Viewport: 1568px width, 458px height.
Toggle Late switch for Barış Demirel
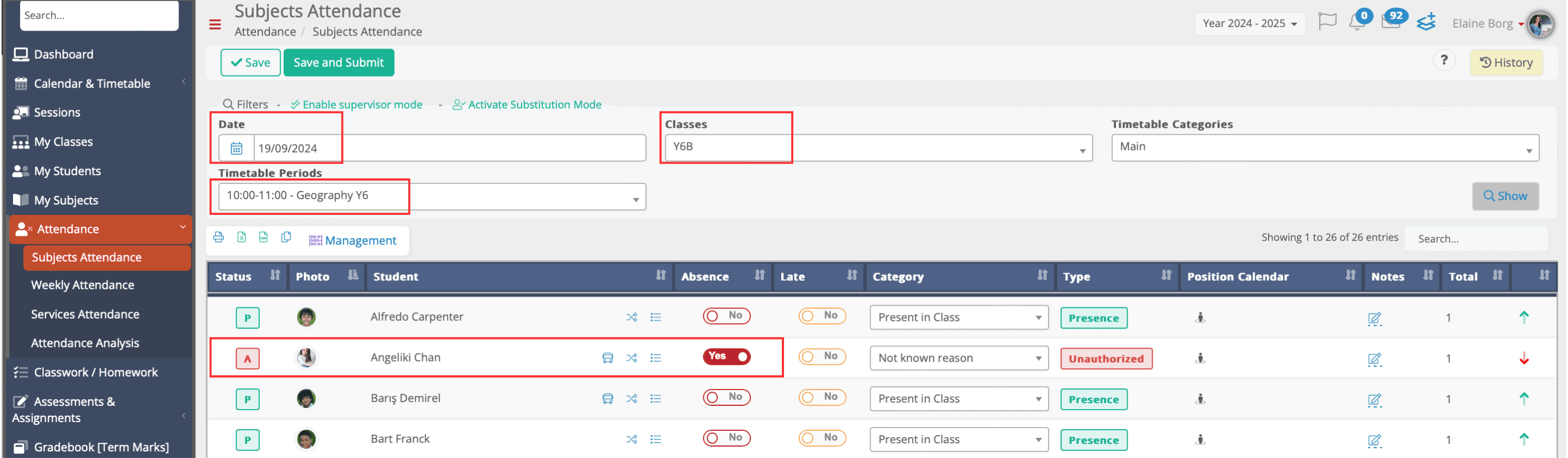click(822, 397)
